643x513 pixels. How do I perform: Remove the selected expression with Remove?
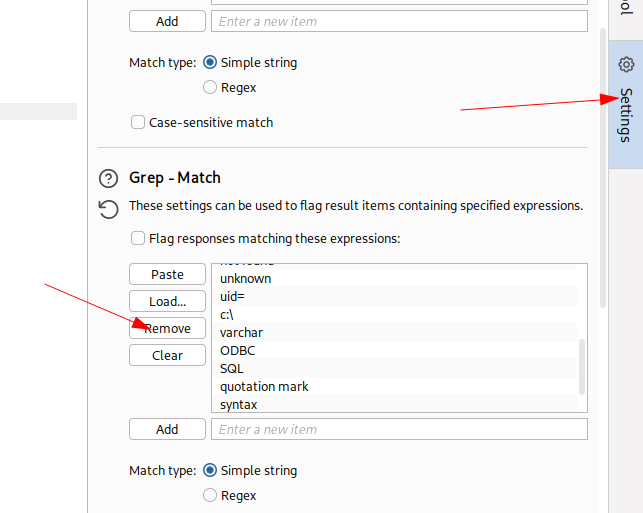coord(167,328)
